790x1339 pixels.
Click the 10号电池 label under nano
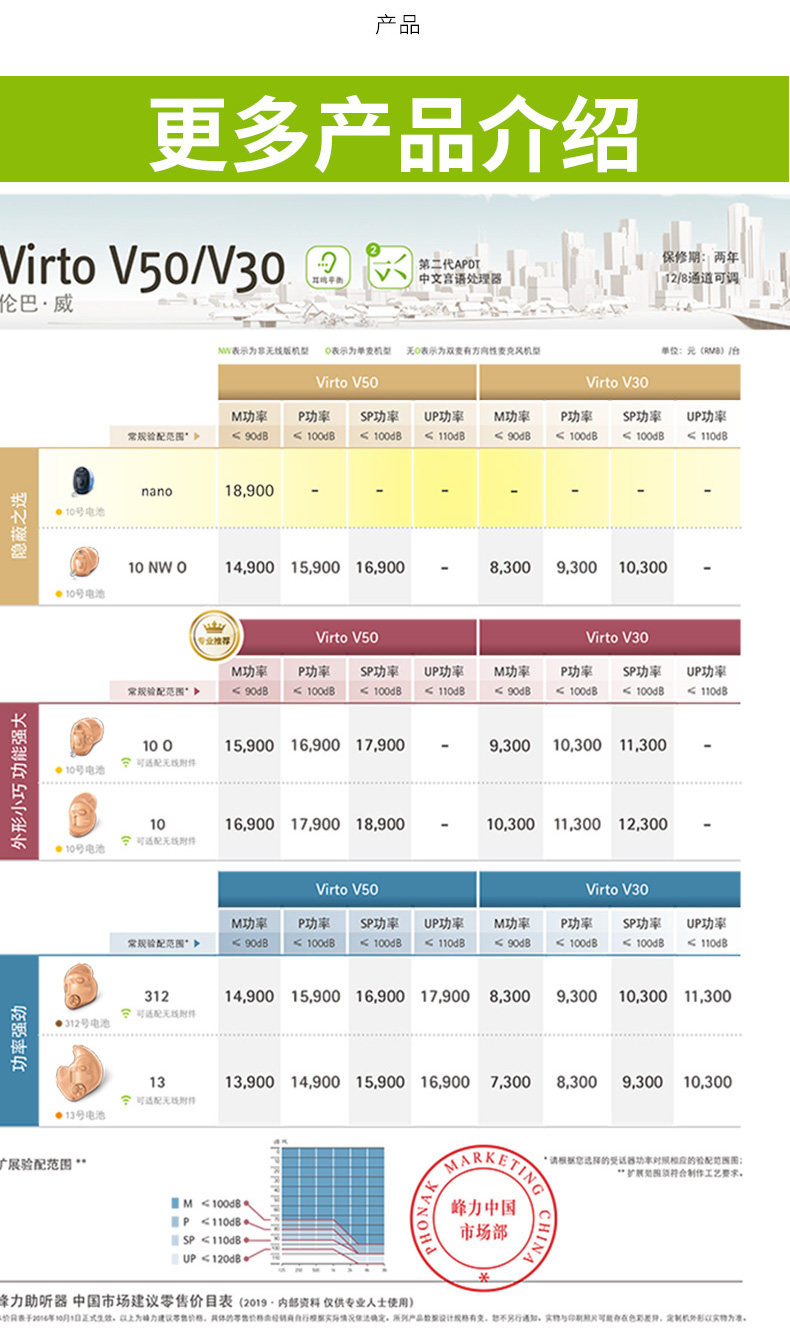click(x=80, y=511)
